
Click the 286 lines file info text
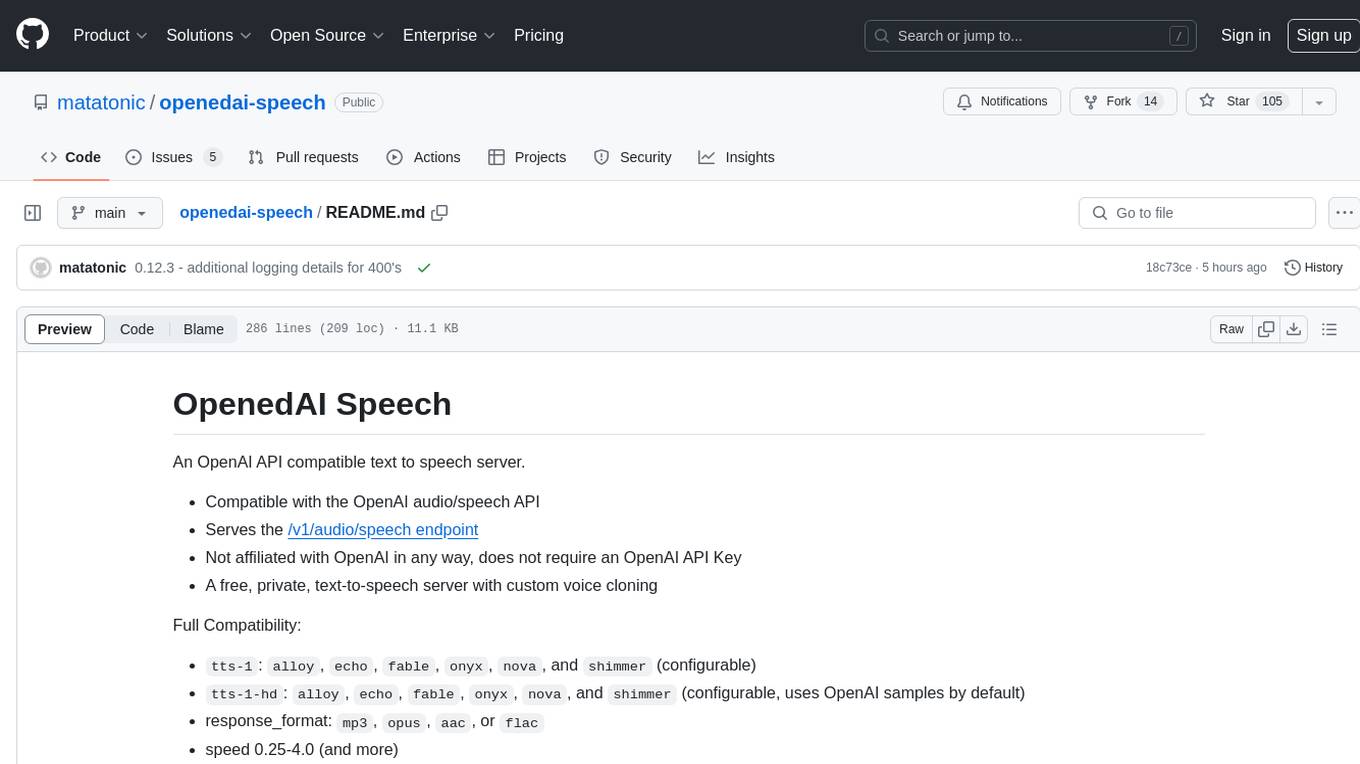(x=352, y=329)
